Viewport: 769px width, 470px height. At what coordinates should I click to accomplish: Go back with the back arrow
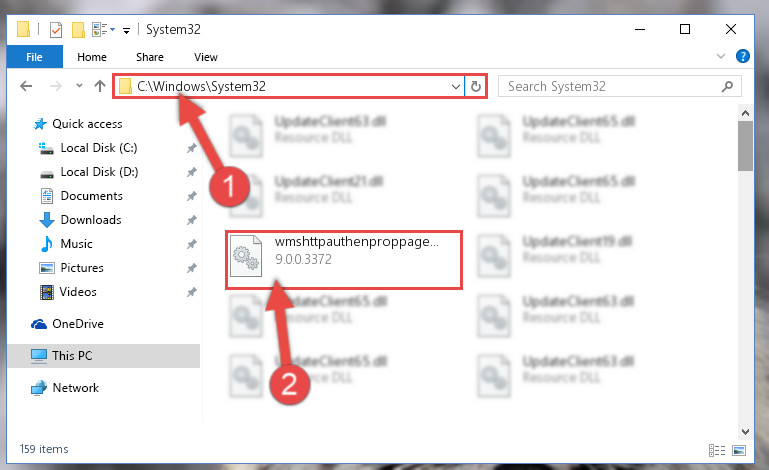(26, 86)
